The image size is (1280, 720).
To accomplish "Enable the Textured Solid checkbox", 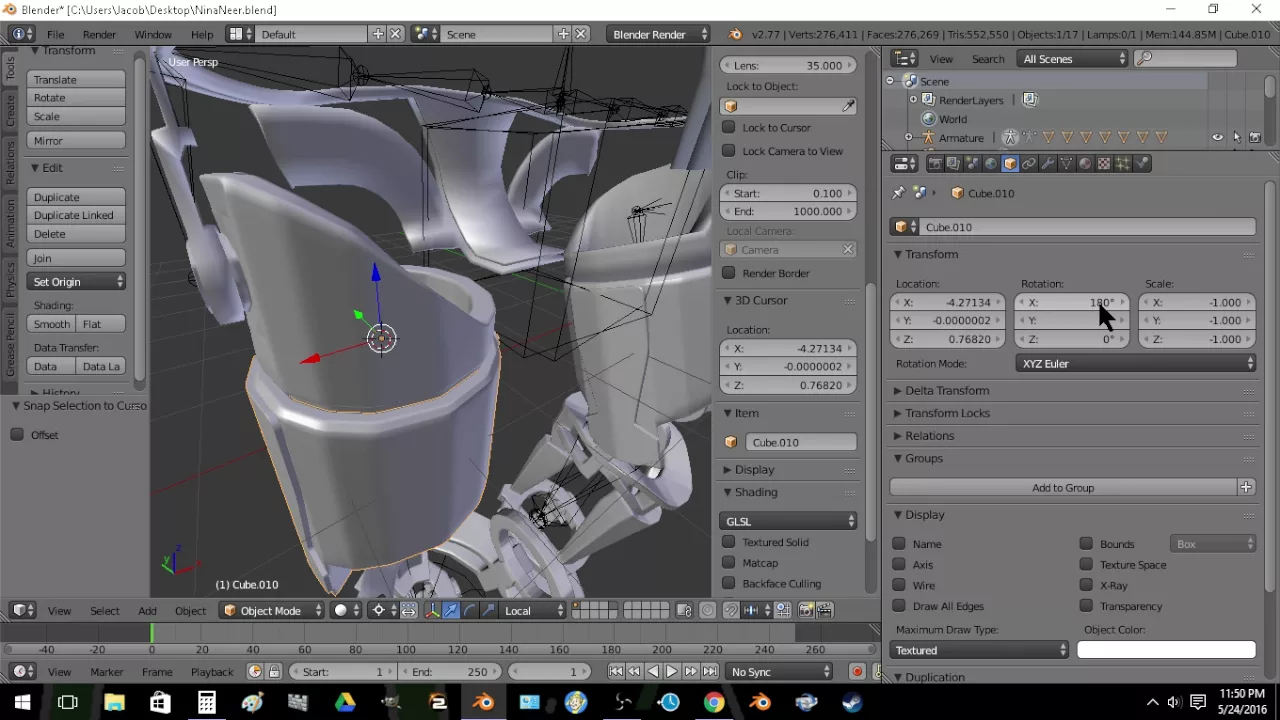I will [729, 542].
